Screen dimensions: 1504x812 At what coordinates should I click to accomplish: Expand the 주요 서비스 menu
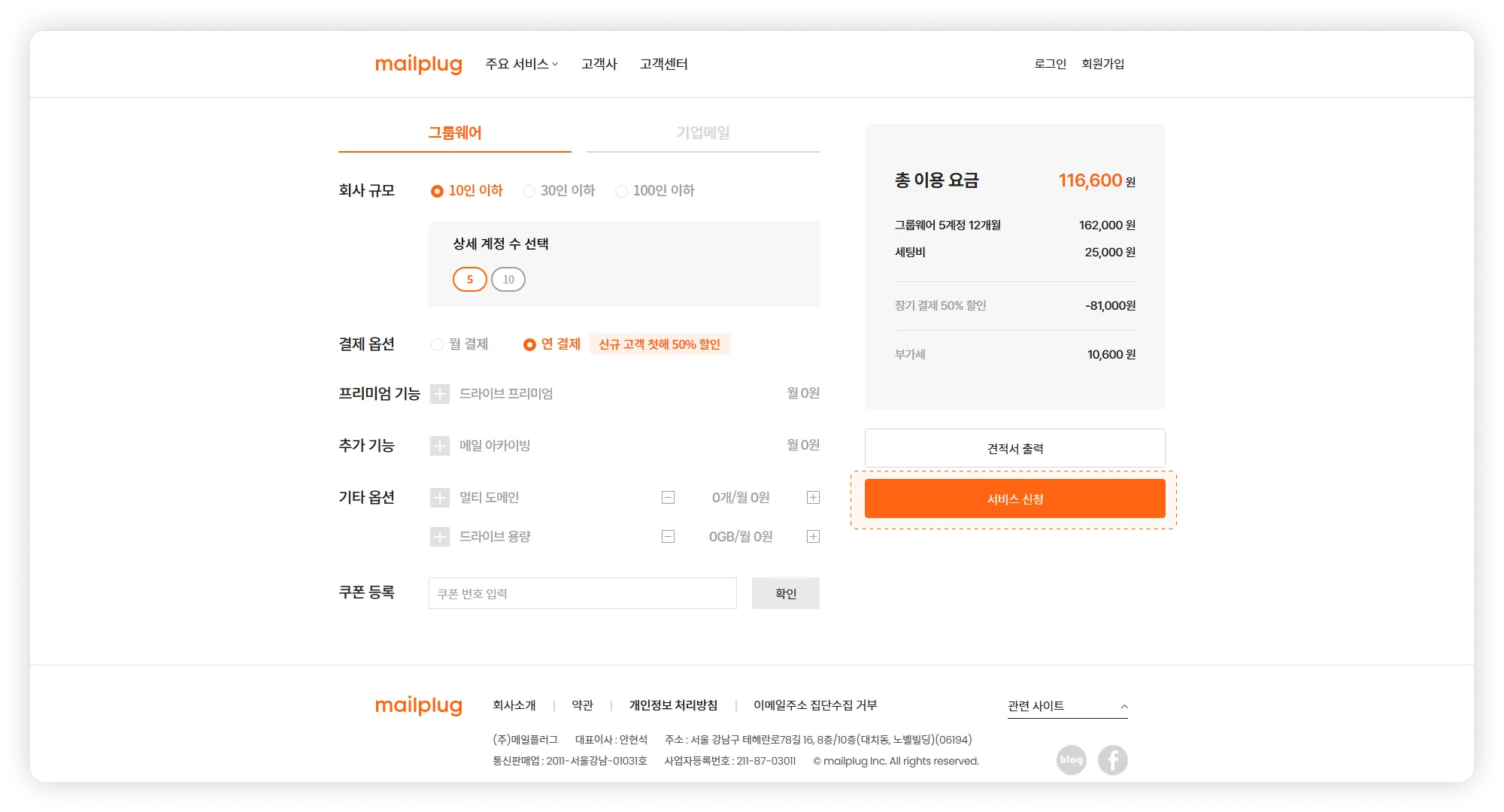(521, 65)
